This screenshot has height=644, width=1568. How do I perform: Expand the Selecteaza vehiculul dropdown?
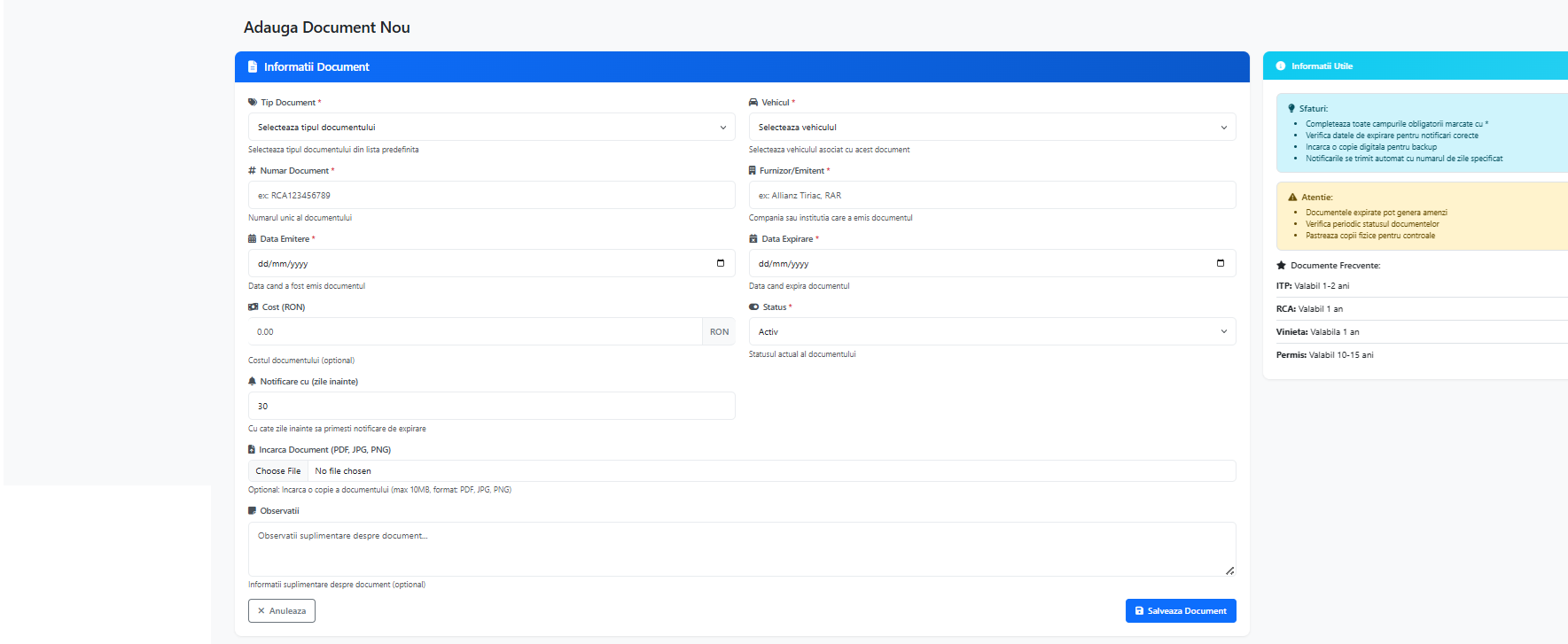click(x=992, y=128)
